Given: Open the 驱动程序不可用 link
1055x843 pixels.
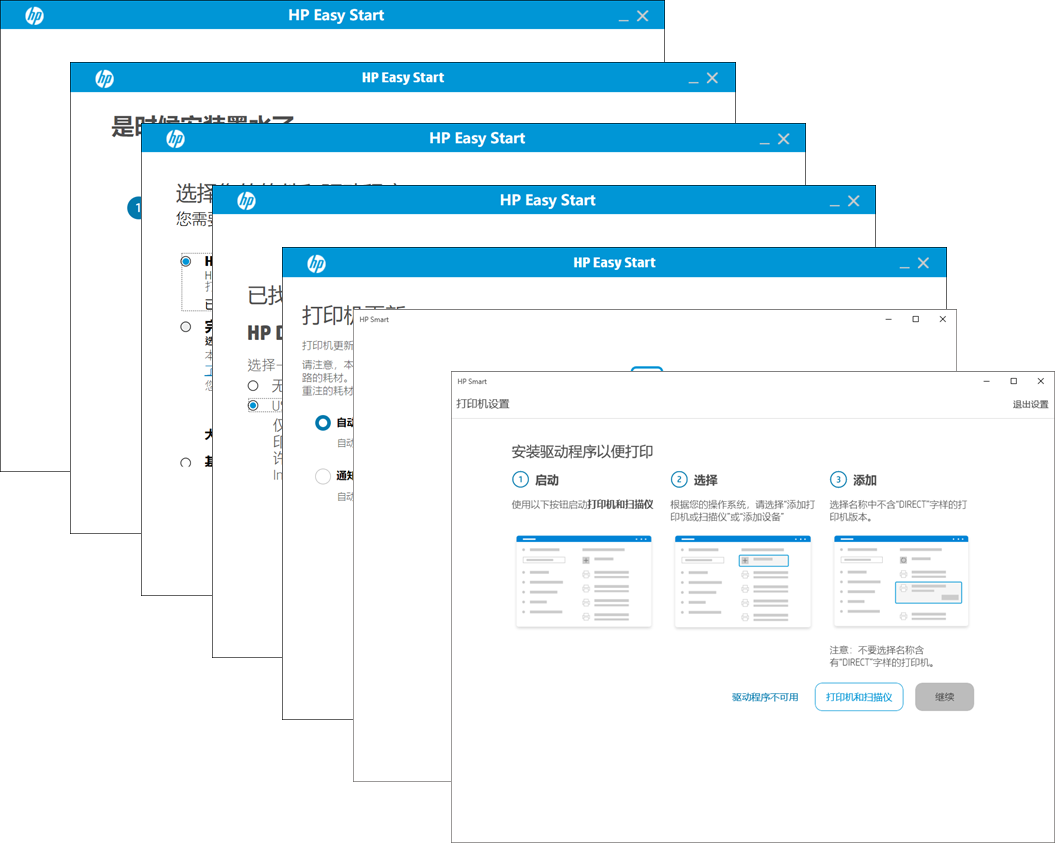Looking at the screenshot, I should 765,697.
